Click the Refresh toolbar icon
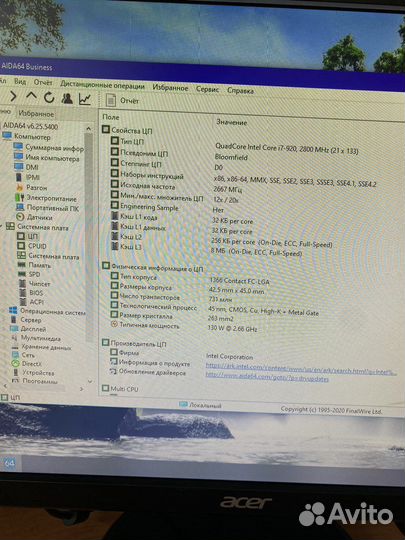 49,98
